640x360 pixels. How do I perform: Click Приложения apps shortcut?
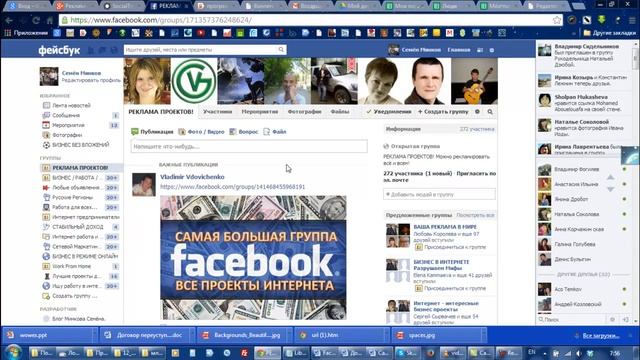coord(27,33)
